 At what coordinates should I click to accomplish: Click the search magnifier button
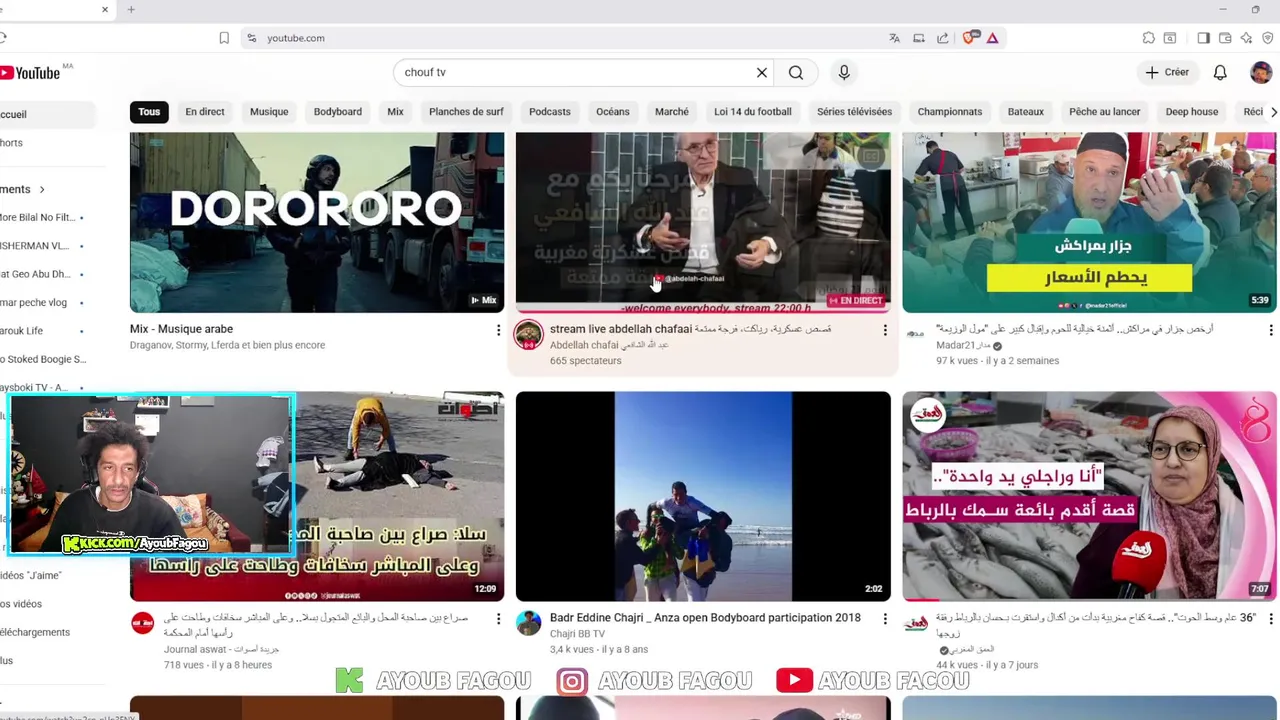[x=796, y=72]
